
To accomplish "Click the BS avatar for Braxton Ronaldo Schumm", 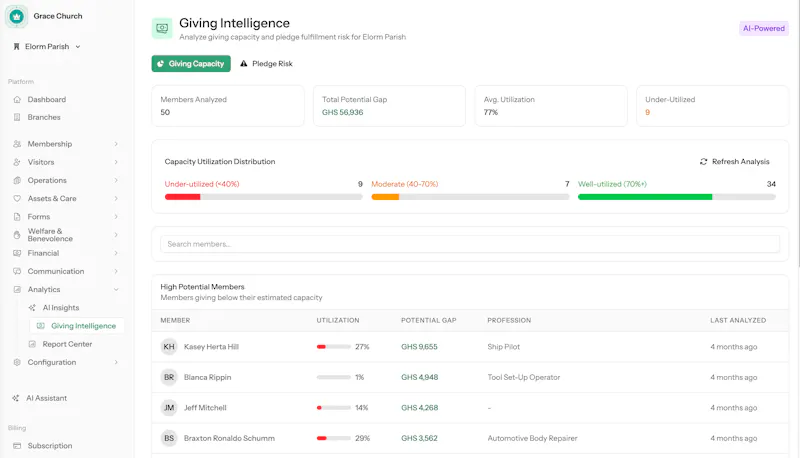I will (x=169, y=438).
